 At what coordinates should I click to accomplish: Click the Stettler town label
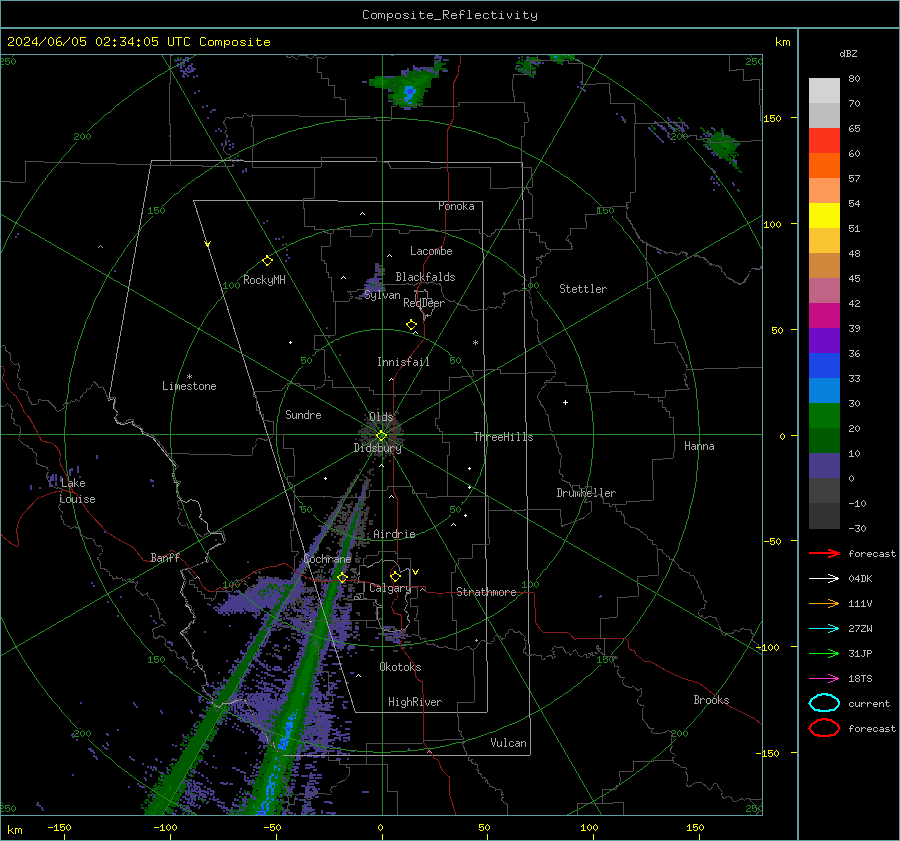[x=583, y=289]
